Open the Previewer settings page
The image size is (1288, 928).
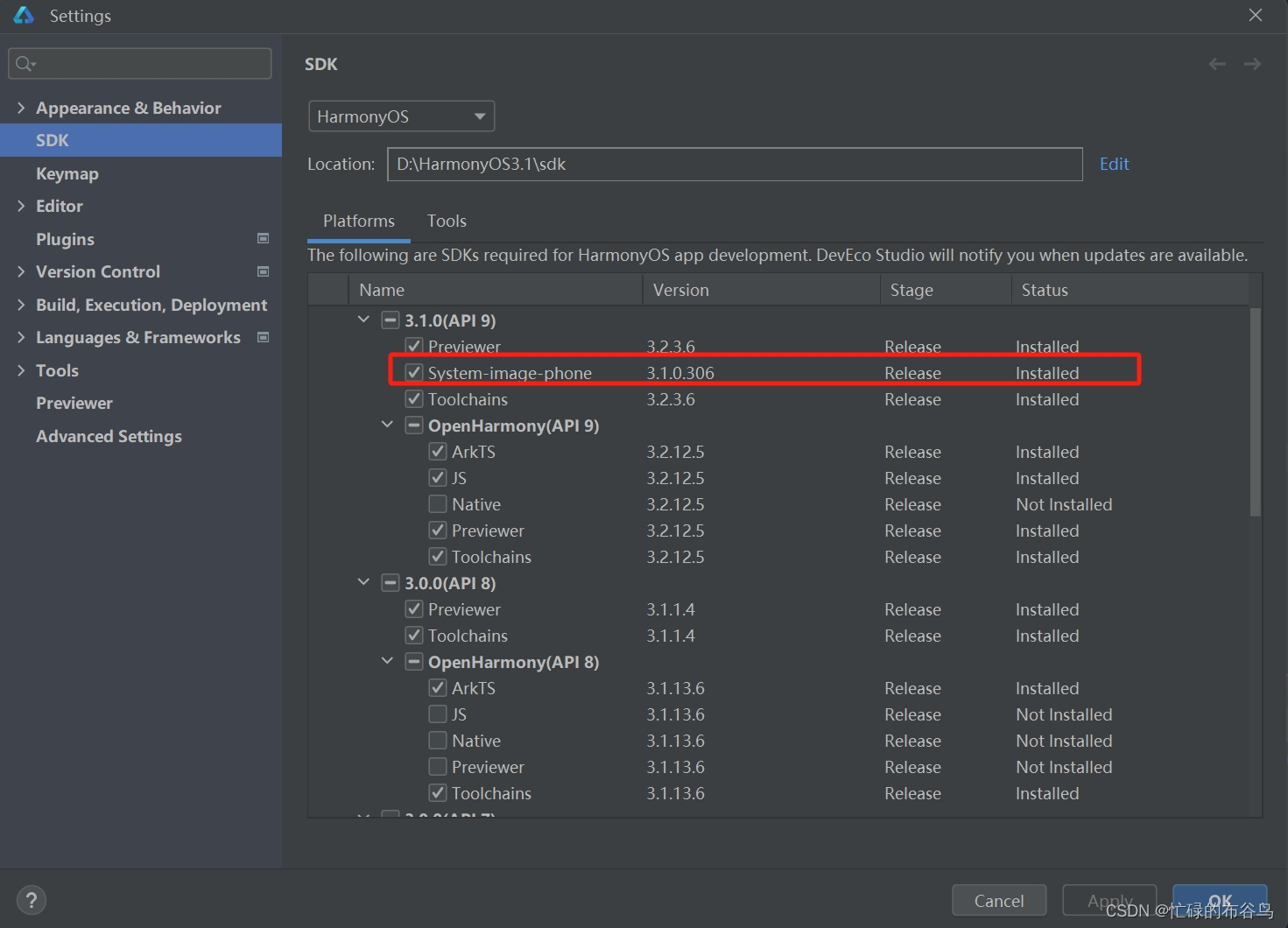pos(74,403)
